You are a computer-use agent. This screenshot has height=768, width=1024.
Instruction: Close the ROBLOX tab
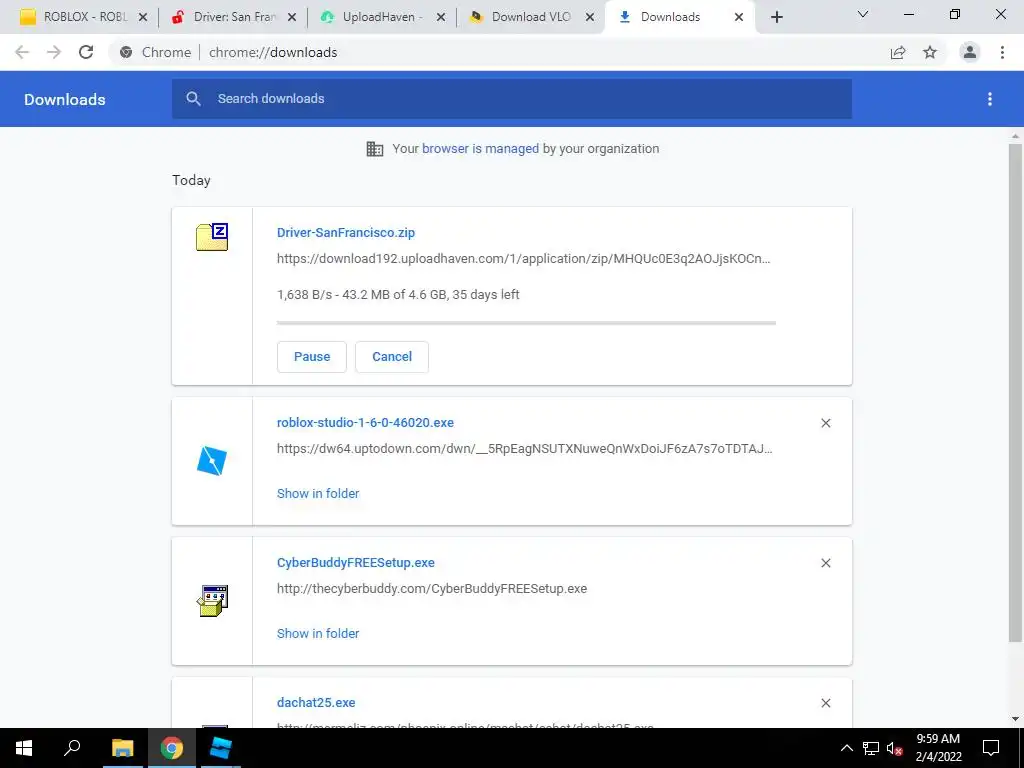(x=143, y=18)
